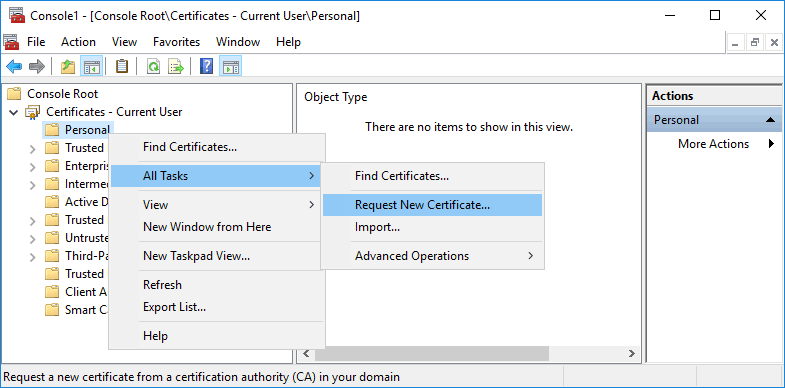Click the Third-Party folder icon in tree

pyautogui.click(x=52, y=256)
